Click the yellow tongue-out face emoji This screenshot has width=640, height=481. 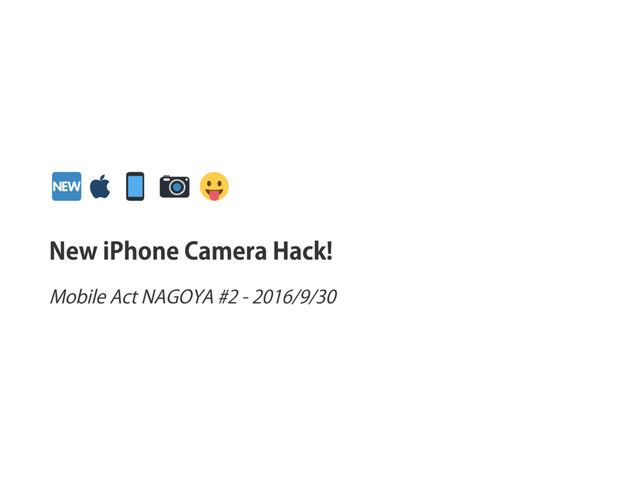[x=214, y=186]
